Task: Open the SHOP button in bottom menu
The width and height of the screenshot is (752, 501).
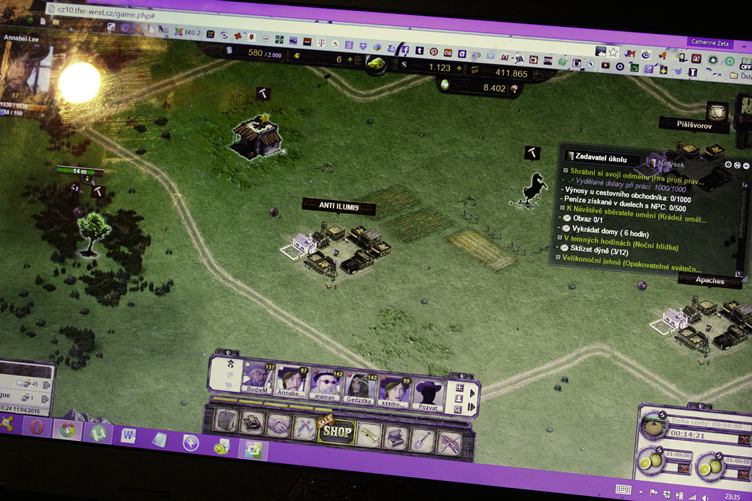Action: tap(337, 431)
